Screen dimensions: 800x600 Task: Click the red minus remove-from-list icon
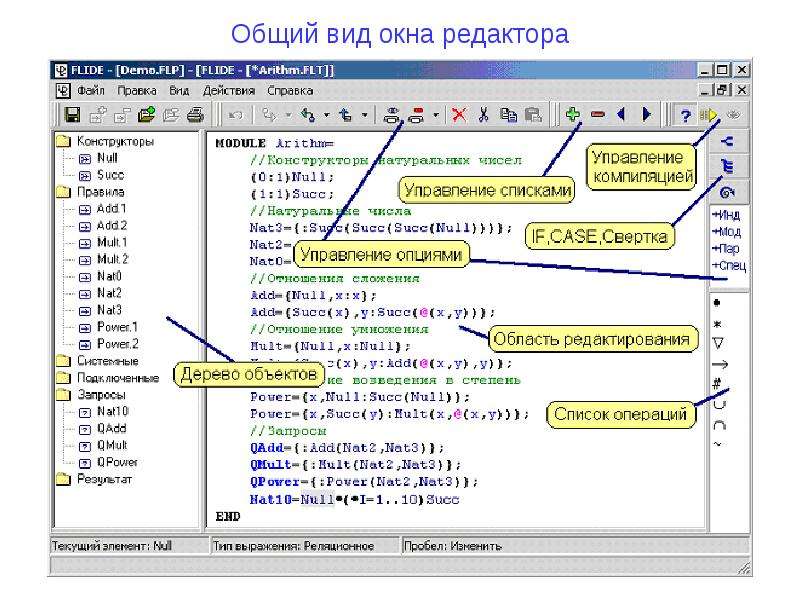(597, 115)
